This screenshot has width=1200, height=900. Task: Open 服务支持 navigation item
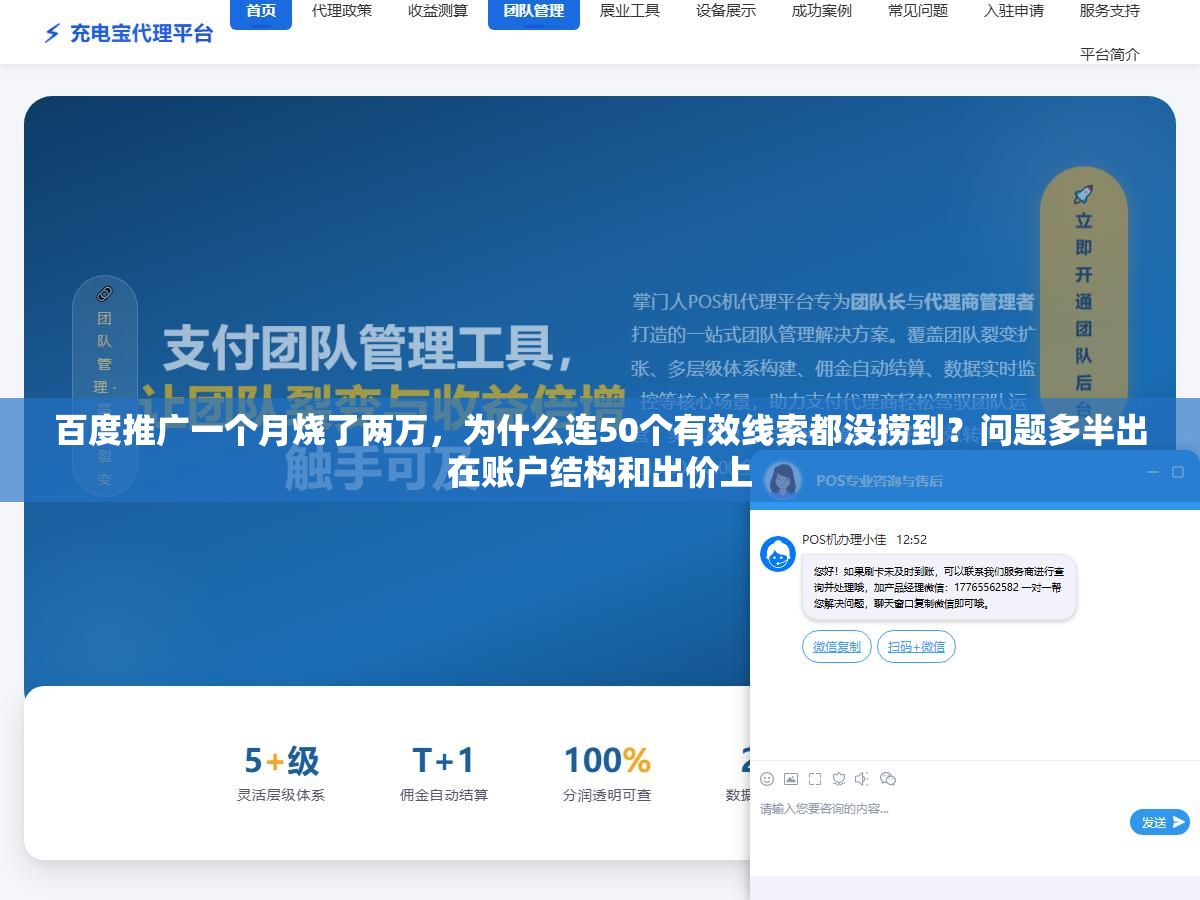pyautogui.click(x=1110, y=11)
